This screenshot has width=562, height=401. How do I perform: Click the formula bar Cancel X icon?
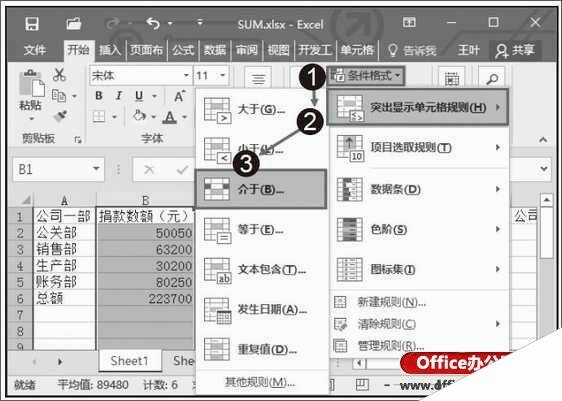tap(148, 169)
